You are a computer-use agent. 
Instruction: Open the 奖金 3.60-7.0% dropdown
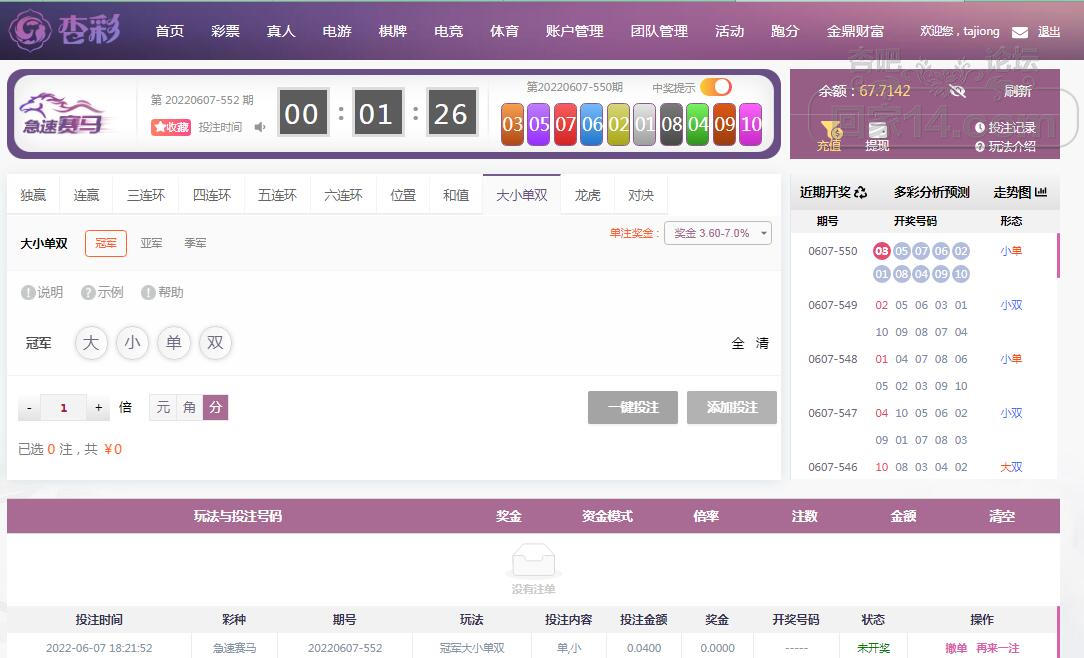pos(718,232)
